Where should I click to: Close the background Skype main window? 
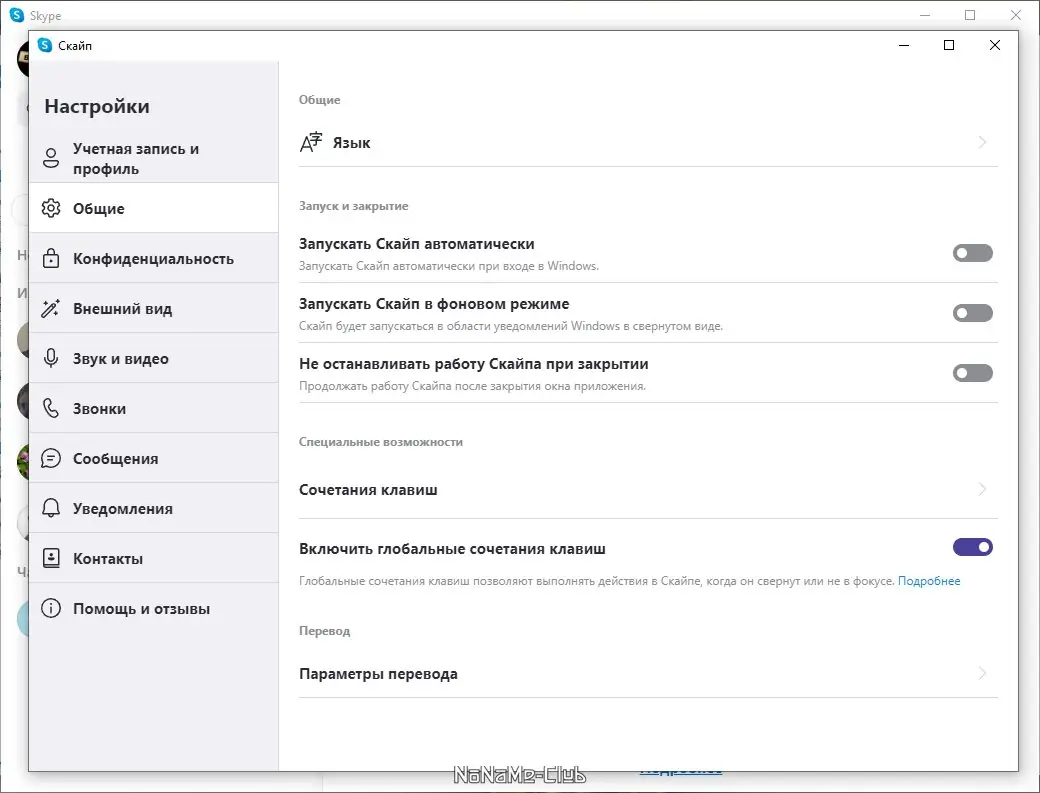[1015, 15]
